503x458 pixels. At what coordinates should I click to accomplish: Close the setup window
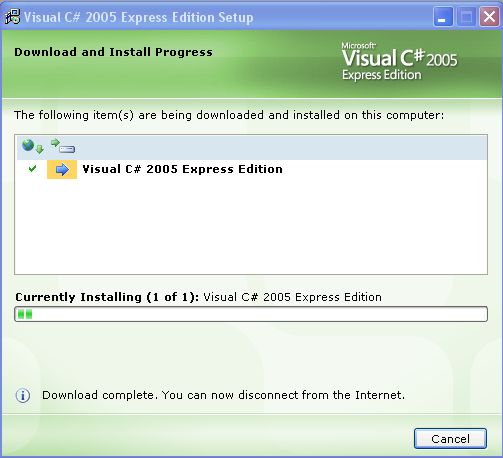pyautogui.click(x=489, y=17)
